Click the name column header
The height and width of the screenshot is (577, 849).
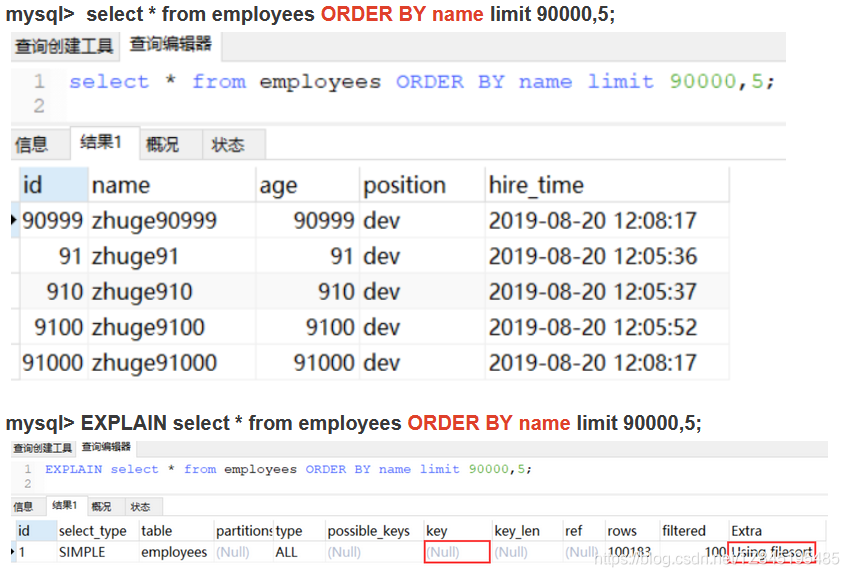172,185
